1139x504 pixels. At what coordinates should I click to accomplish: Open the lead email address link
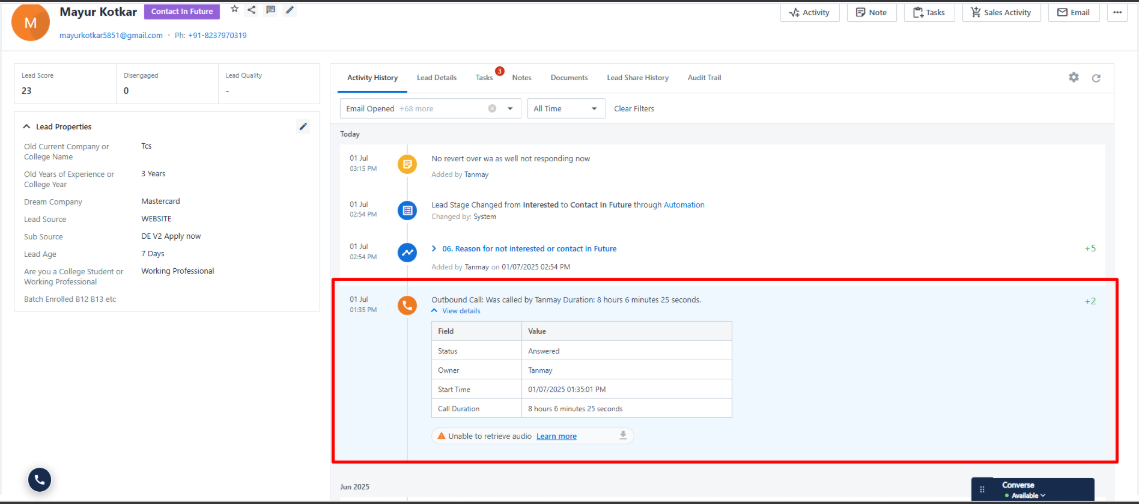[x=111, y=35]
